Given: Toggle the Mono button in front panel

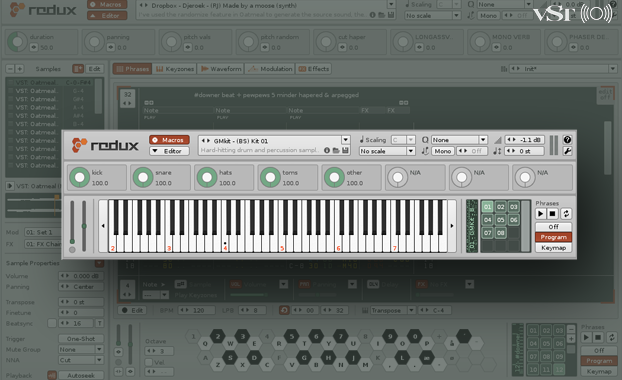Looking at the screenshot, I should click(442, 151).
